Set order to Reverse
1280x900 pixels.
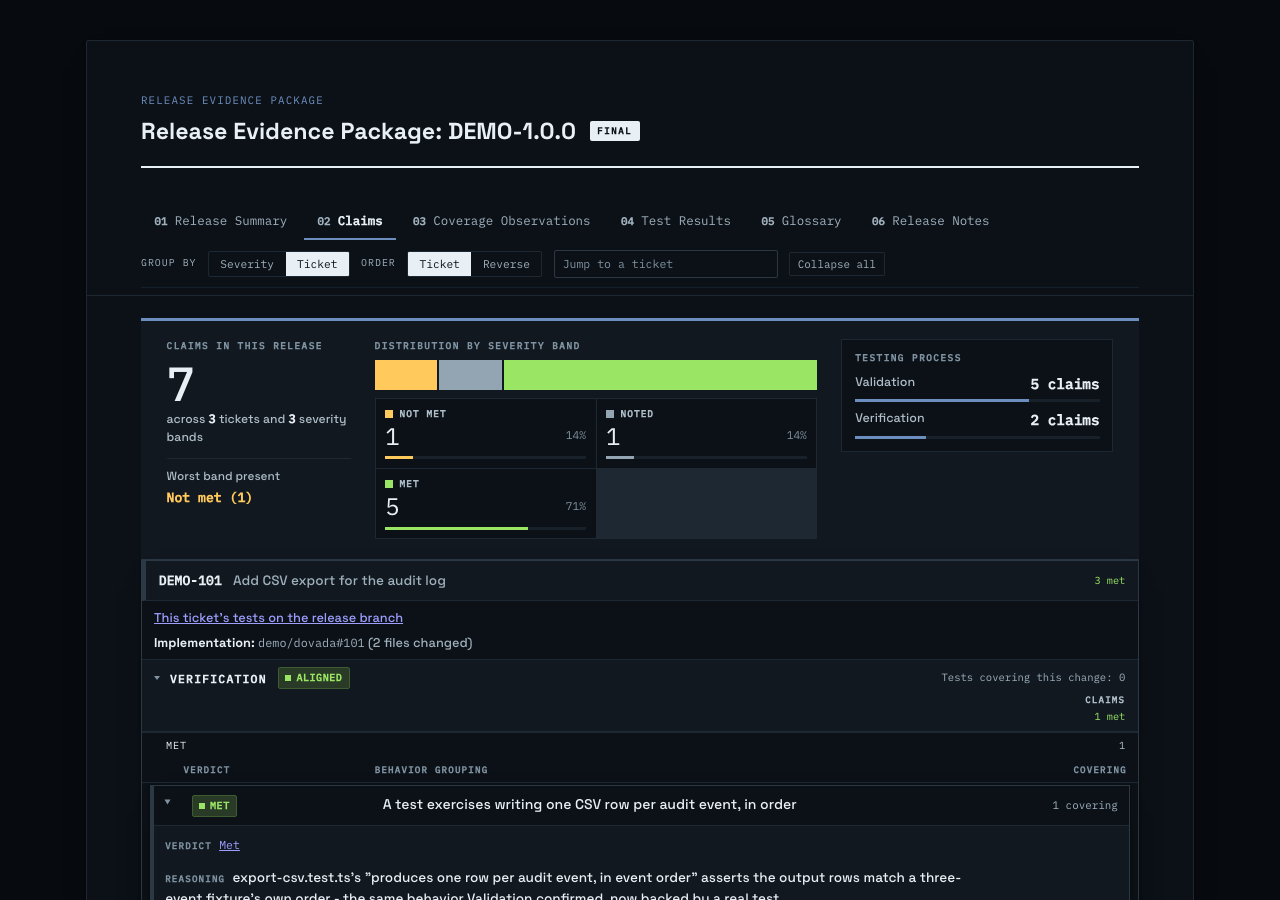point(506,264)
